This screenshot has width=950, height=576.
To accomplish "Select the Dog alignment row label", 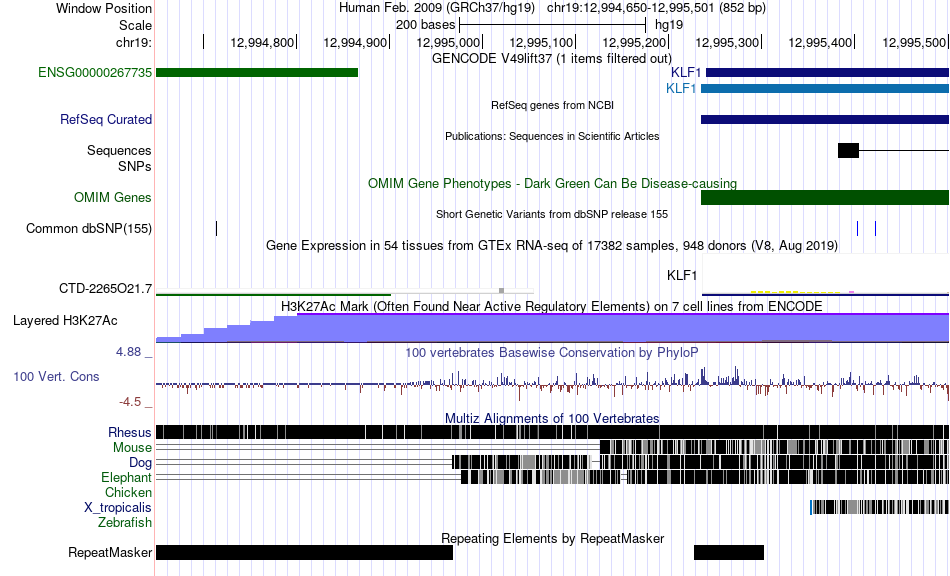I will [x=140, y=463].
